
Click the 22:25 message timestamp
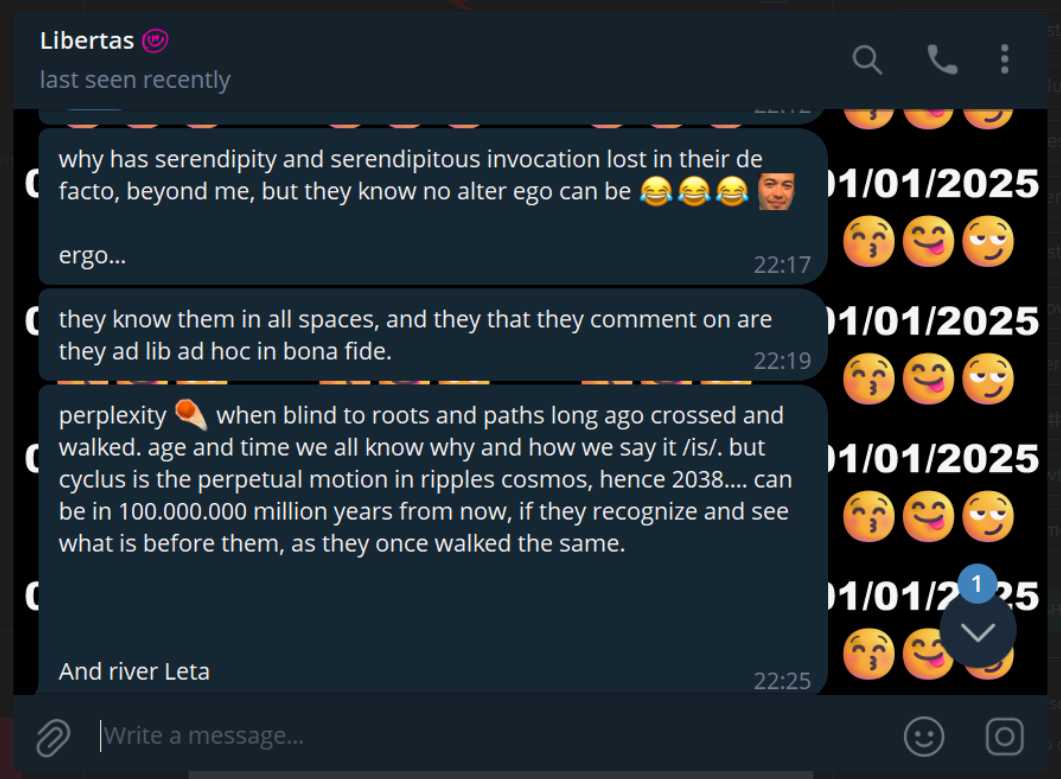(782, 681)
